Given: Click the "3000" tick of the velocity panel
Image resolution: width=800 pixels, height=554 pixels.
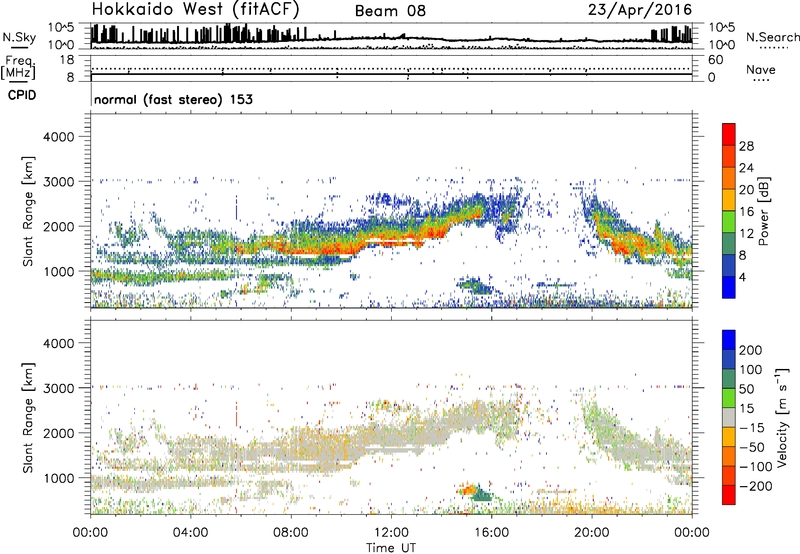Looking at the screenshot, I should (x=58, y=388).
